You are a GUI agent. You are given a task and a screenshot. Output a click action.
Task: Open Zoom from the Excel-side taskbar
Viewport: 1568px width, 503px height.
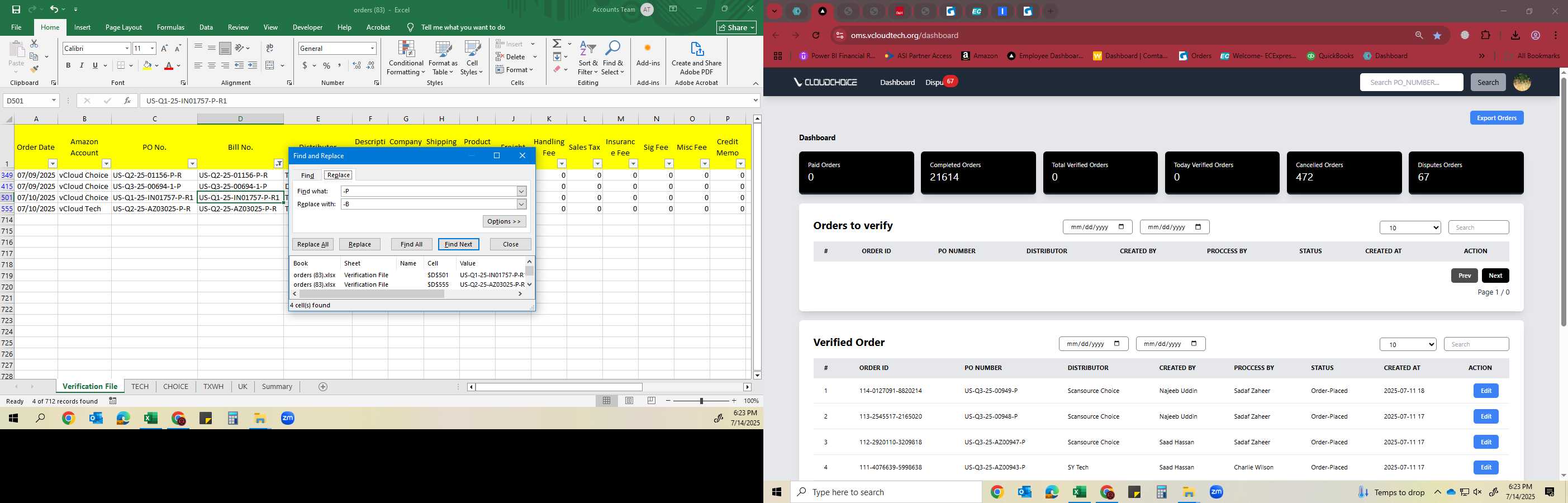(x=288, y=419)
